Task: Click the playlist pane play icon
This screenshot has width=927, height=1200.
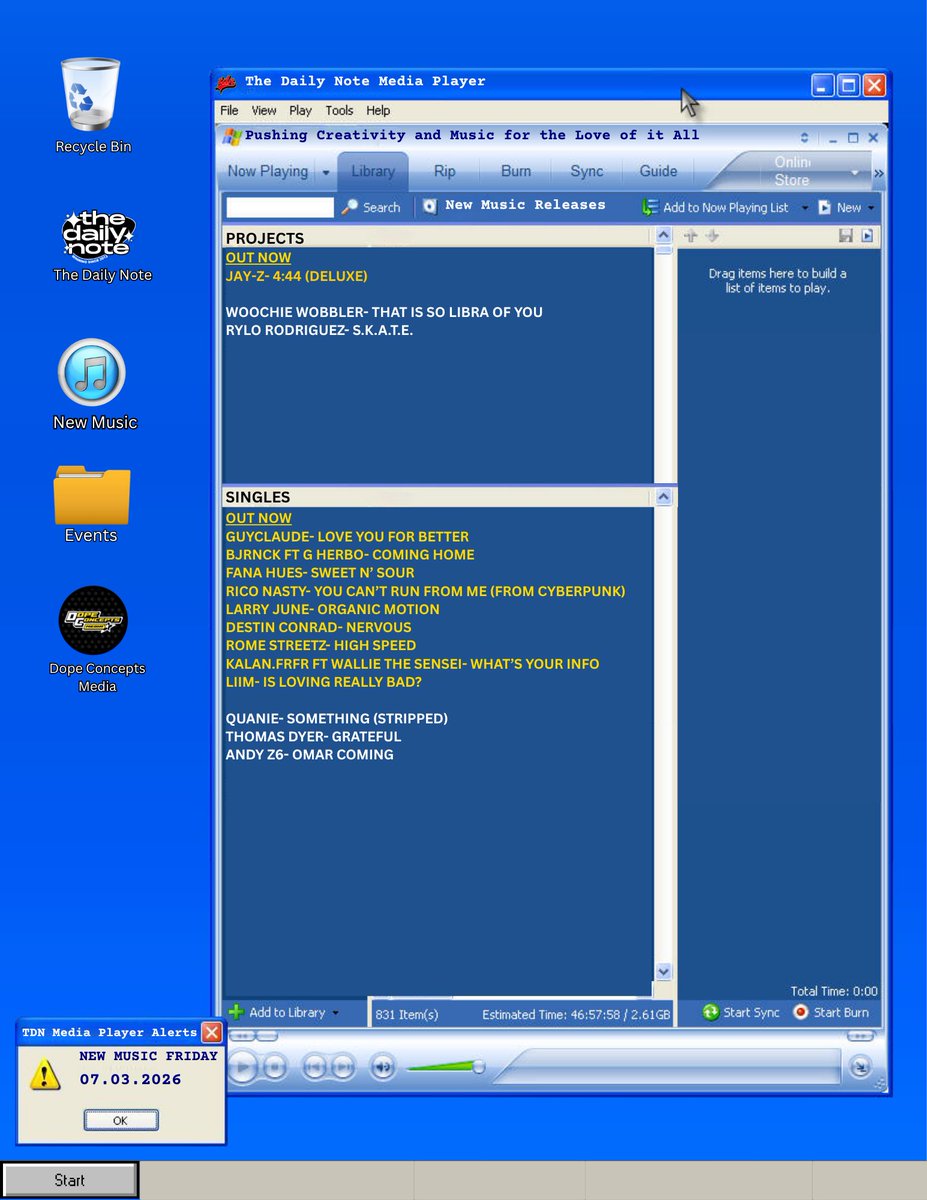Action: (x=867, y=236)
